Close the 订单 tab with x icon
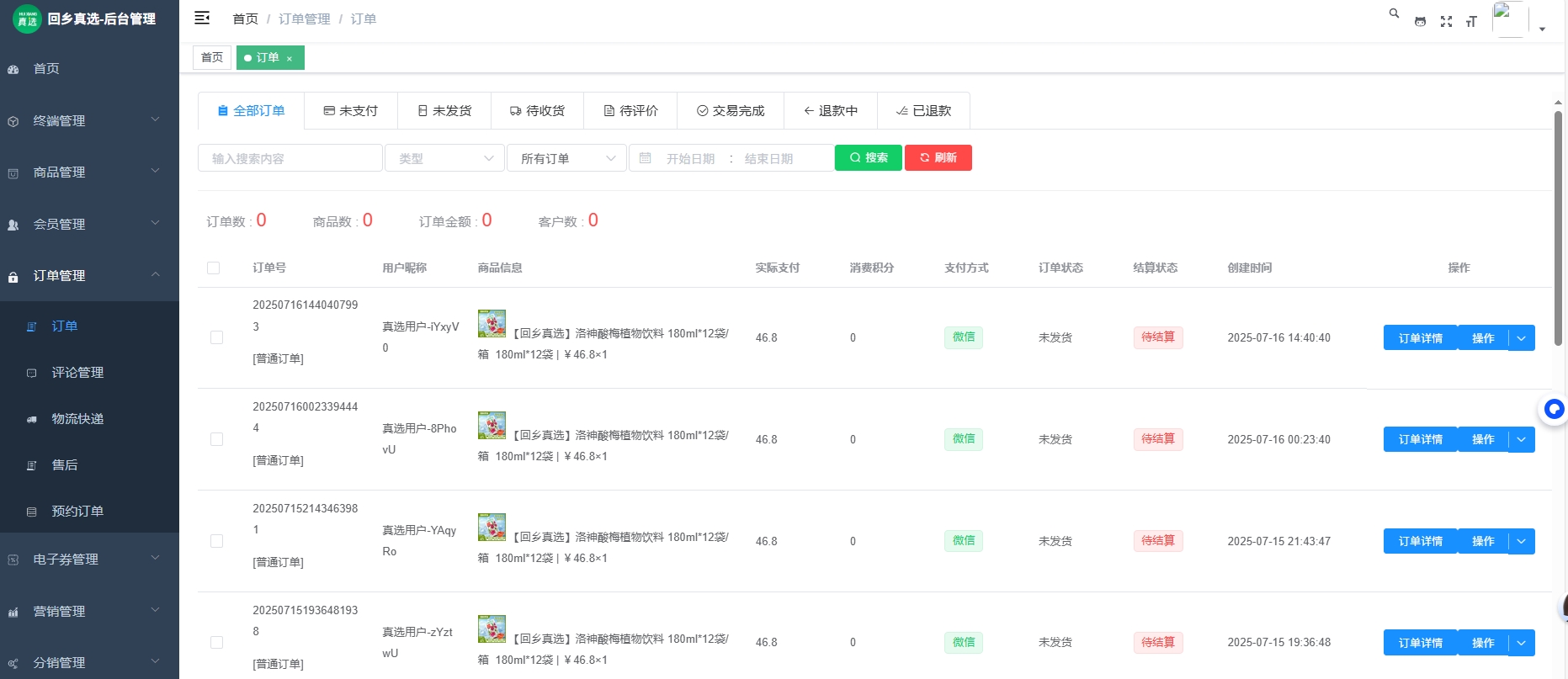 click(290, 59)
